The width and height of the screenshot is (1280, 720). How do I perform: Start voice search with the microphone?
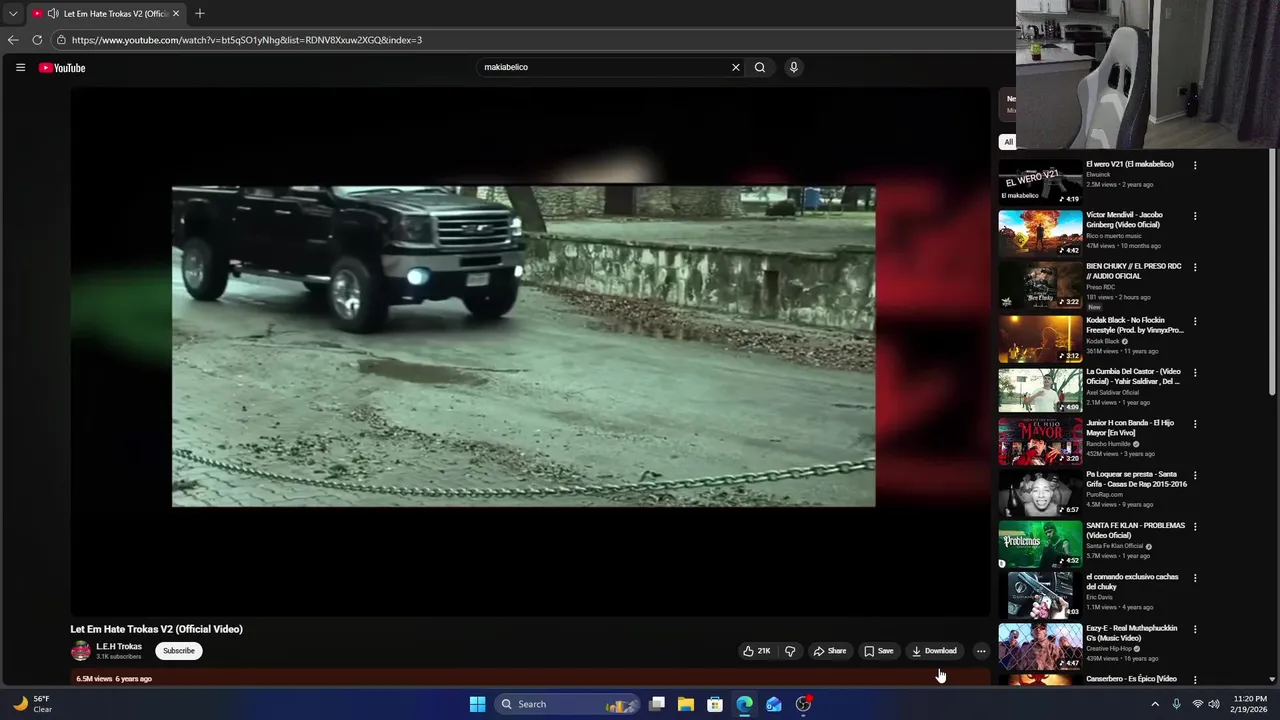click(794, 67)
